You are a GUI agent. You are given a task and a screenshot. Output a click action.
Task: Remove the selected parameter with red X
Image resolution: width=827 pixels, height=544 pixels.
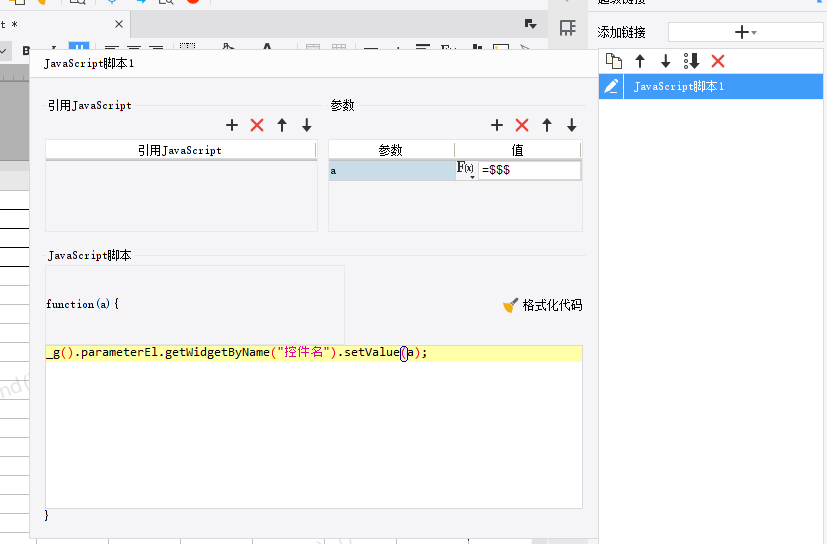point(522,125)
